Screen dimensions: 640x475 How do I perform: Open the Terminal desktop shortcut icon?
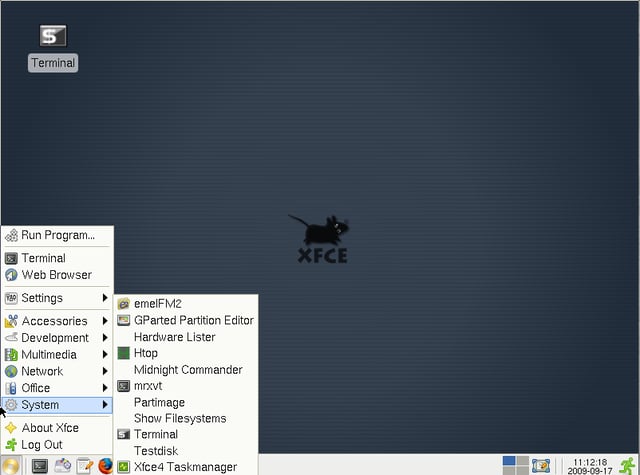click(53, 36)
